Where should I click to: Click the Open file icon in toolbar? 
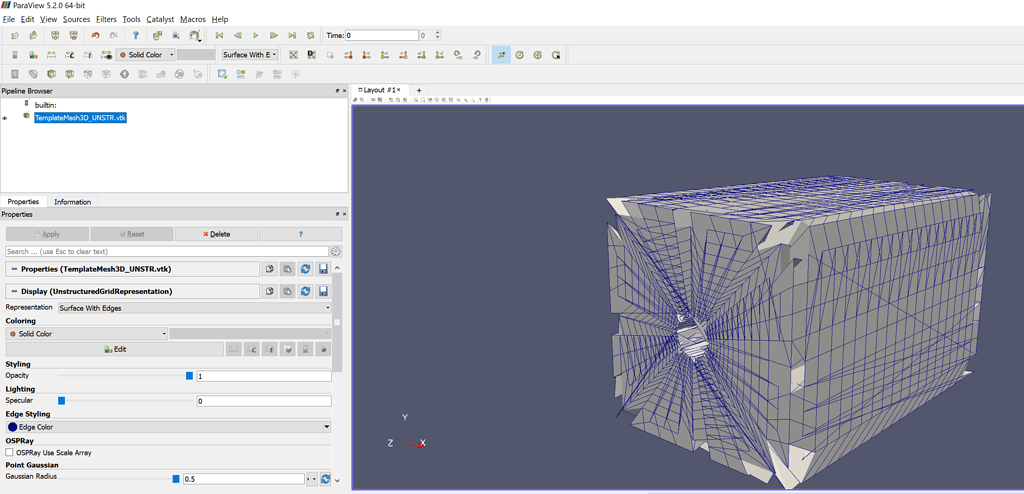click(x=14, y=36)
